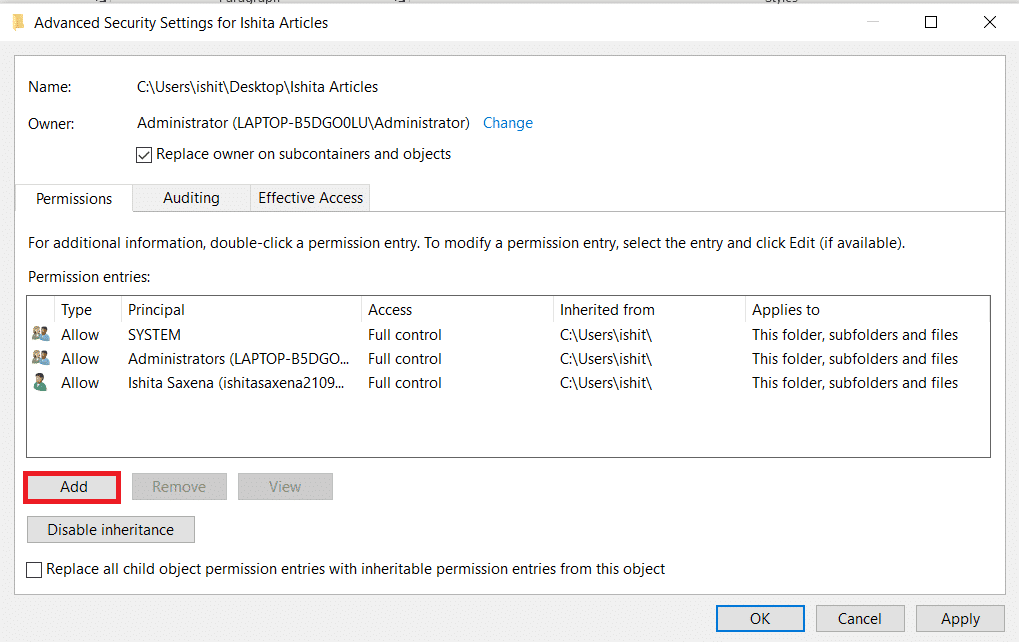Select the Permissions tab
1019x642 pixels.
click(x=73, y=199)
